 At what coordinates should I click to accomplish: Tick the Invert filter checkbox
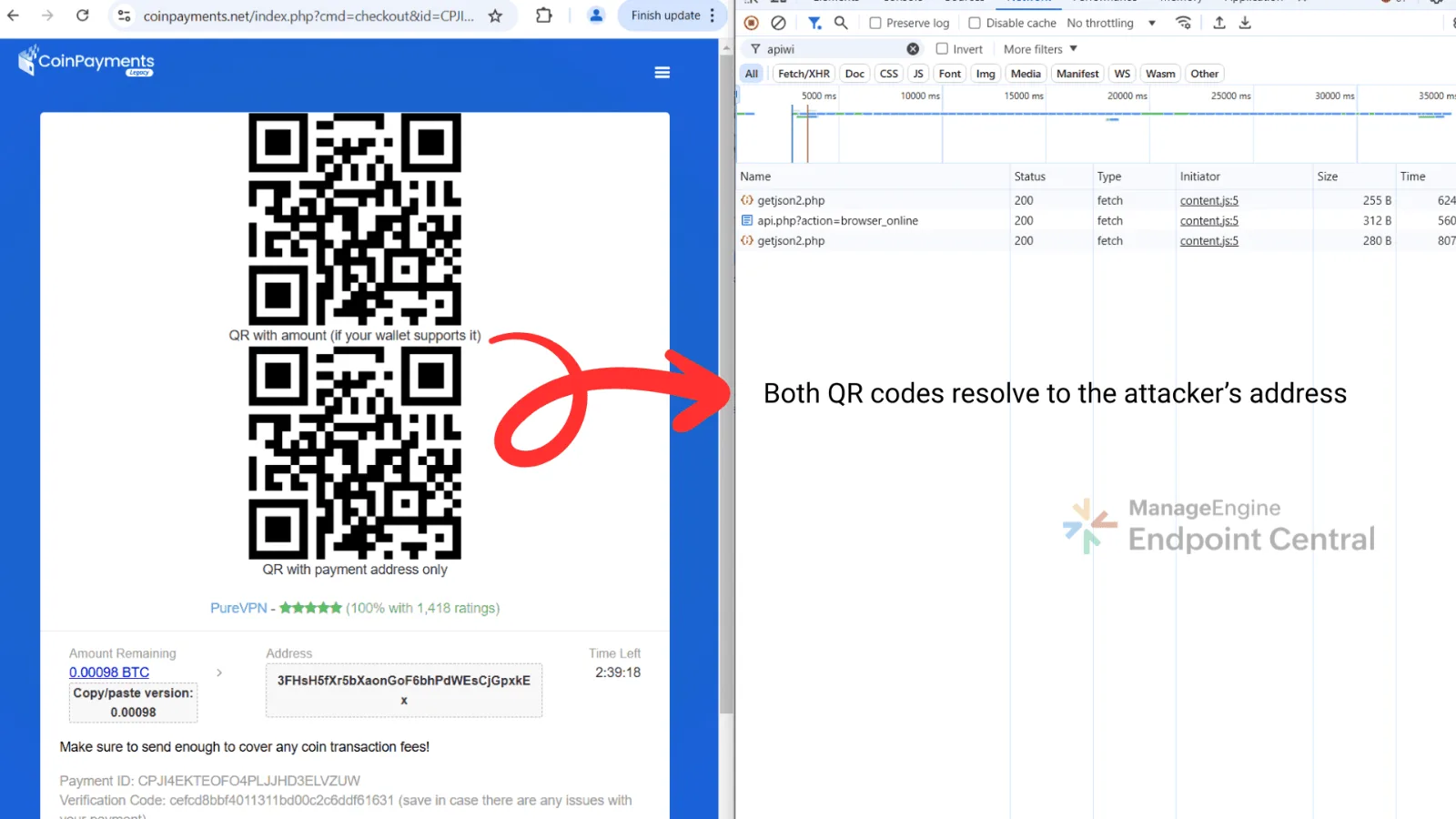coord(942,49)
